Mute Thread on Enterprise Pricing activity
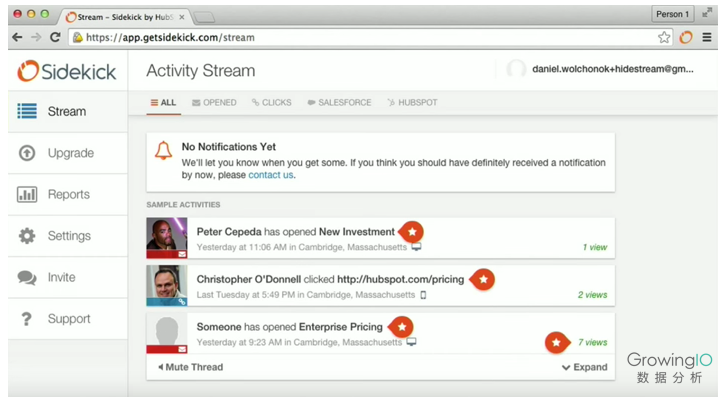Image resolution: width=728 pixels, height=401 pixels. click(191, 367)
